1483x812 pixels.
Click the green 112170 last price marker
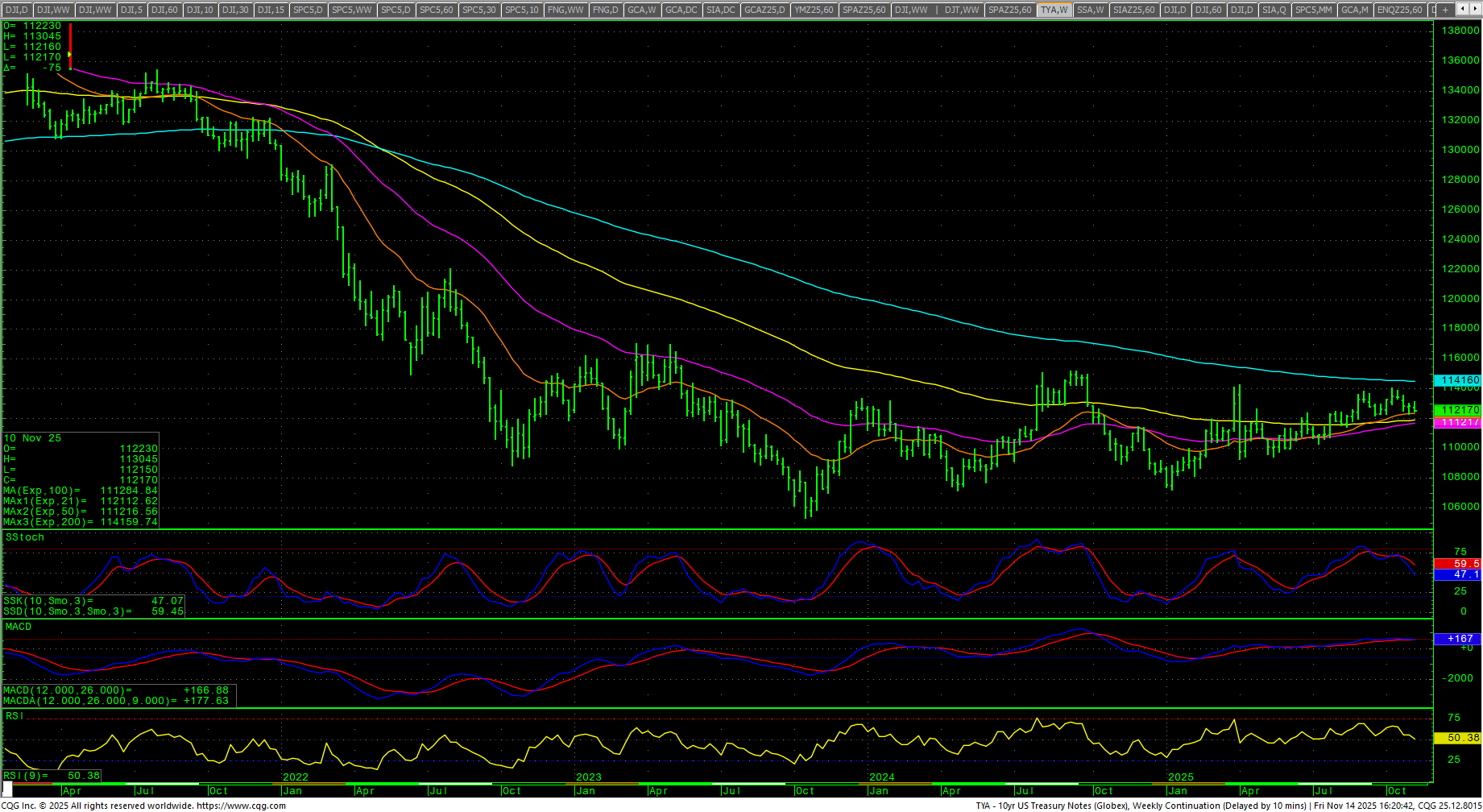coord(1459,410)
